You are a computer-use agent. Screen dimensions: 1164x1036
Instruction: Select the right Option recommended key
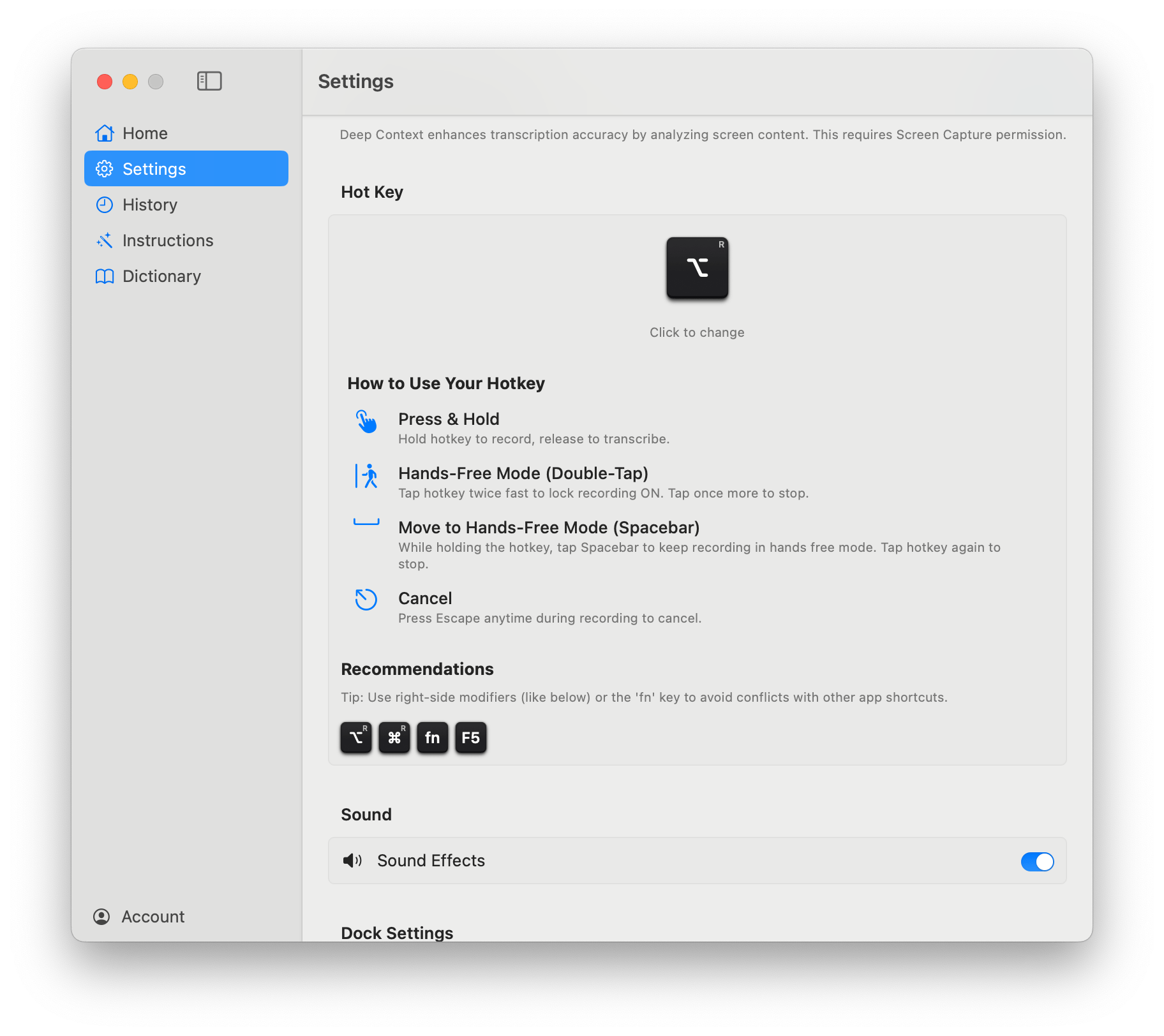pyautogui.click(x=356, y=737)
